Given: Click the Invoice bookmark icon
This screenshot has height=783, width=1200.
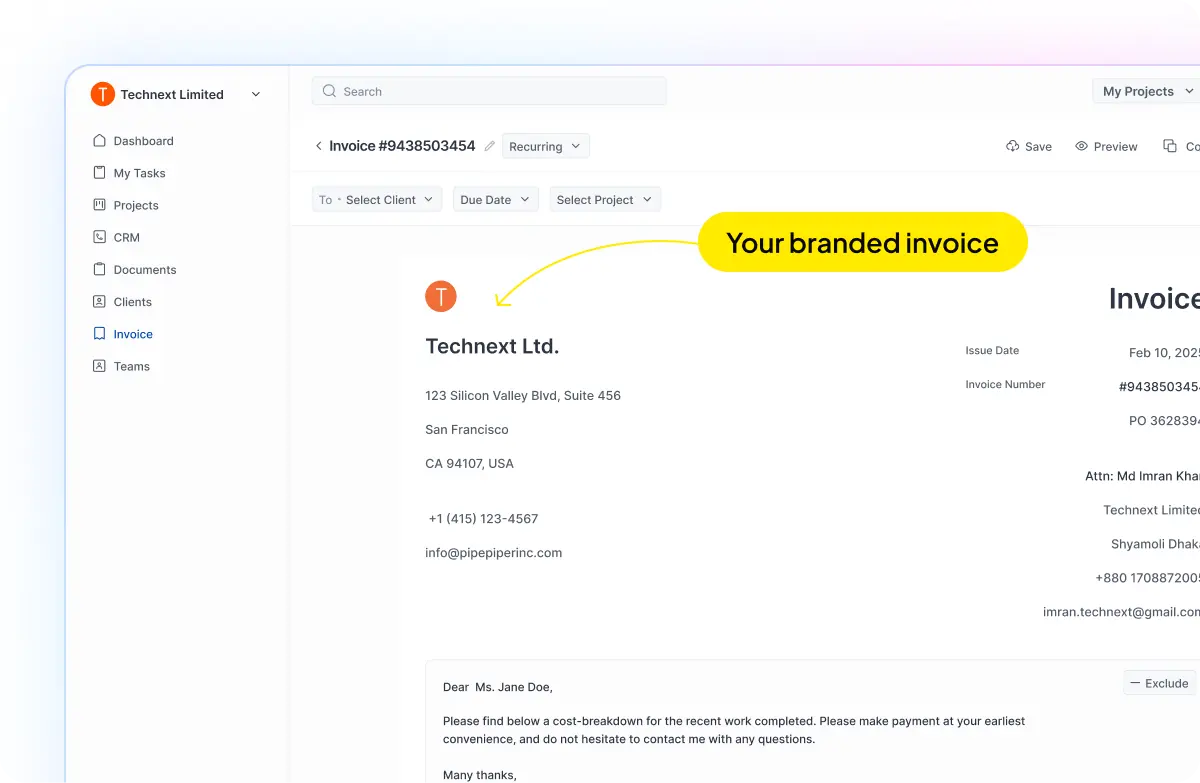Looking at the screenshot, I should pyautogui.click(x=99, y=333).
